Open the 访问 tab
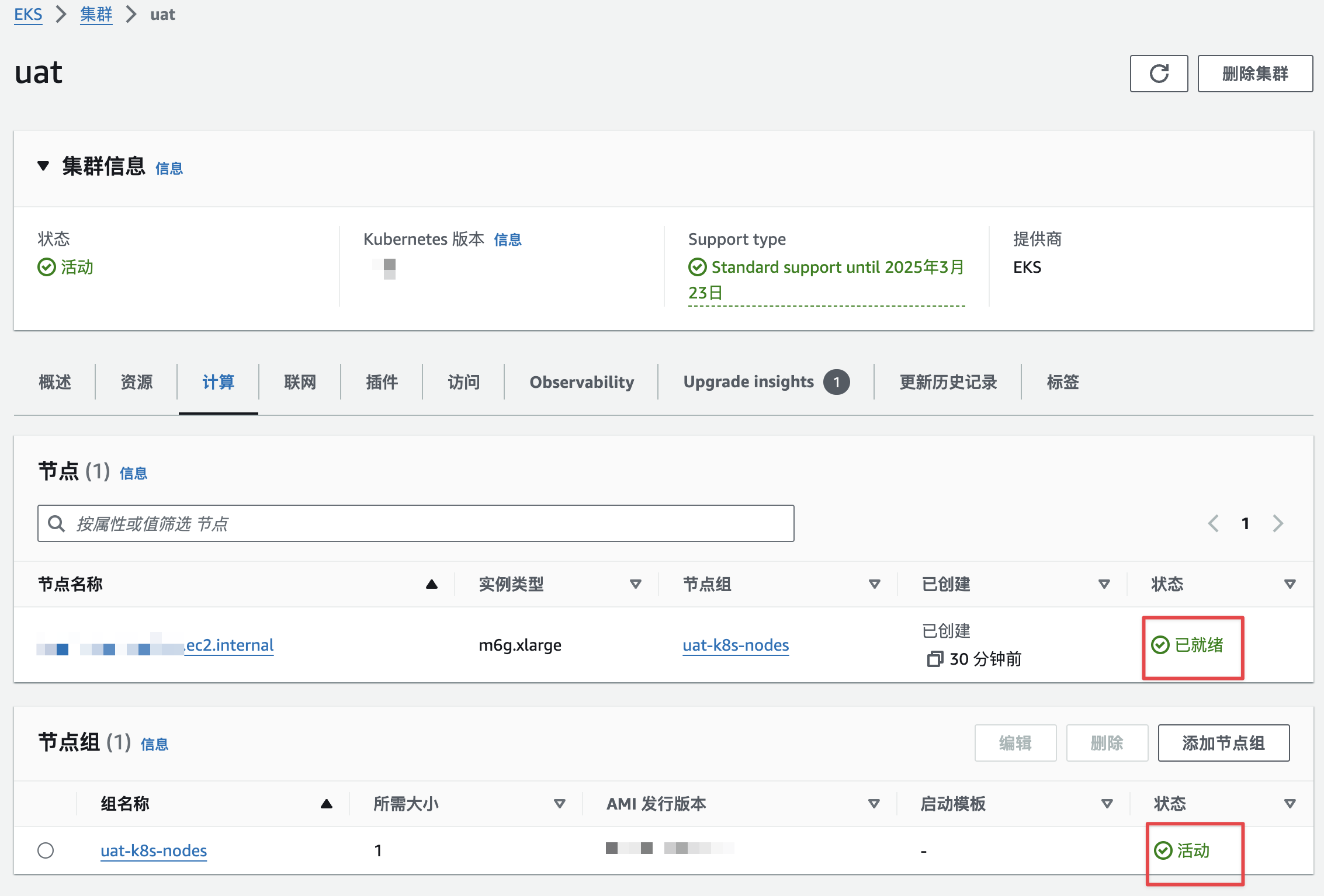Screen dimensions: 1324x896 pyautogui.click(x=464, y=382)
